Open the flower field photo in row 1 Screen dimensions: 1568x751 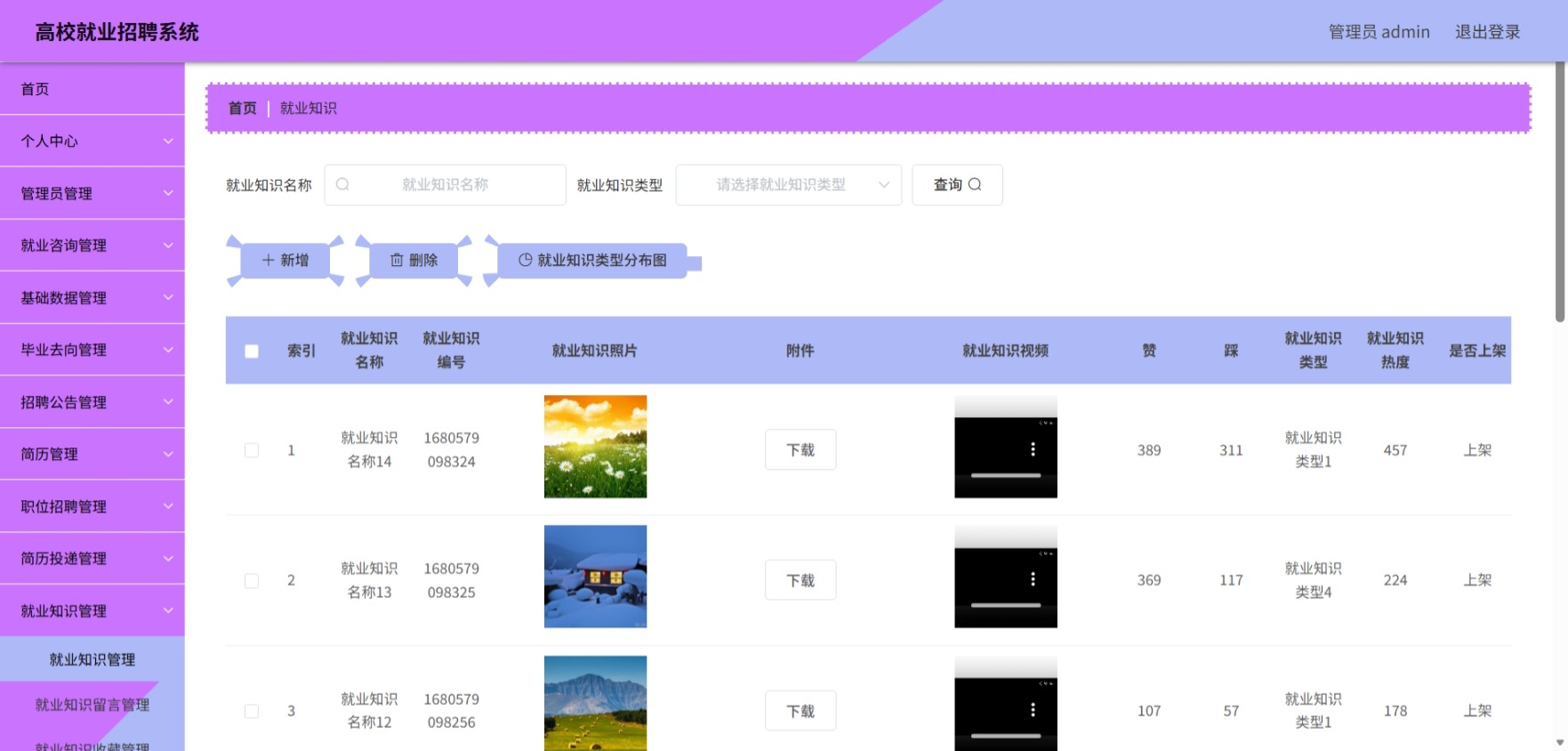[595, 446]
